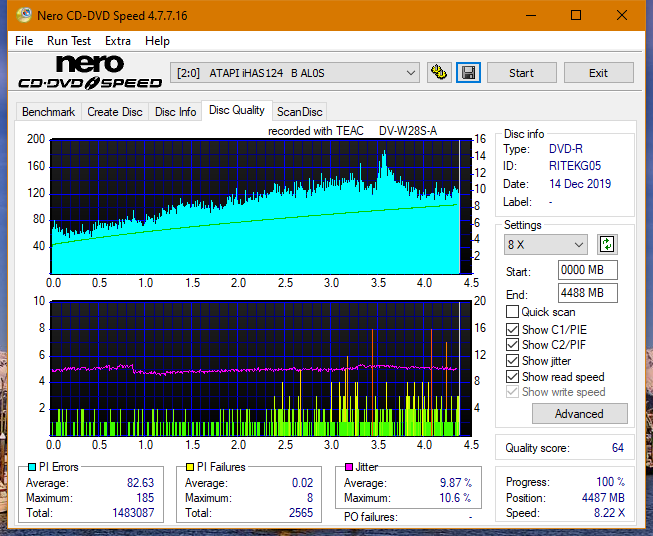Screen dimensions: 653x536
Task: Click the 'recorded with TEAC DV-W28S-A' caption
Action: 352,131
